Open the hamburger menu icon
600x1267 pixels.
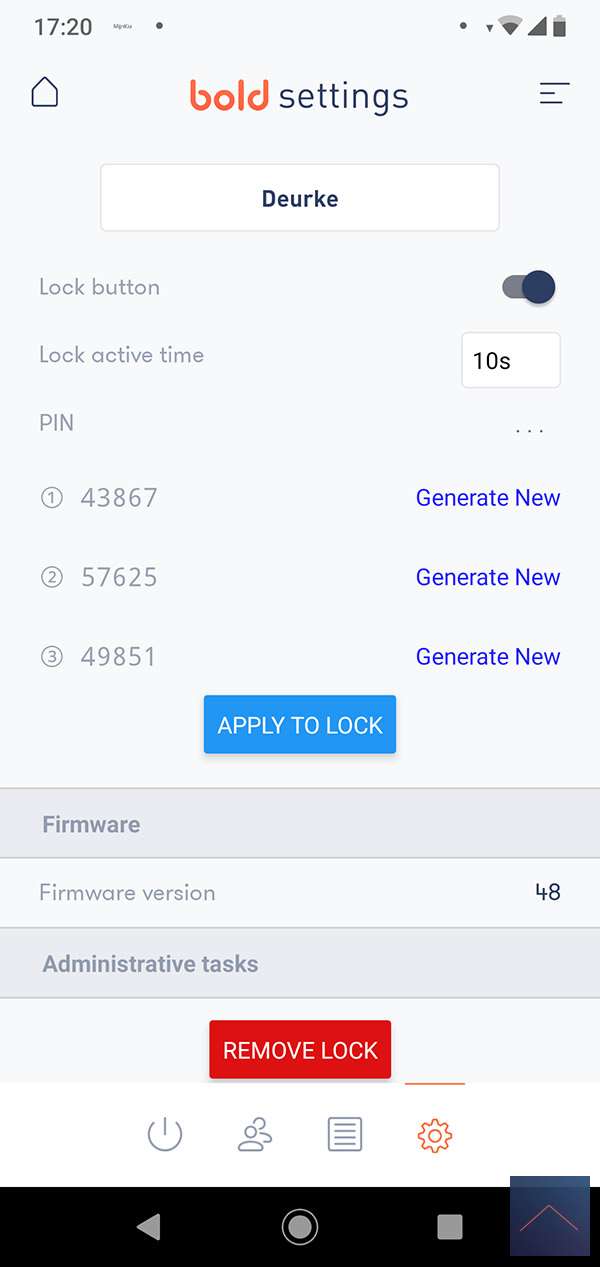(554, 94)
